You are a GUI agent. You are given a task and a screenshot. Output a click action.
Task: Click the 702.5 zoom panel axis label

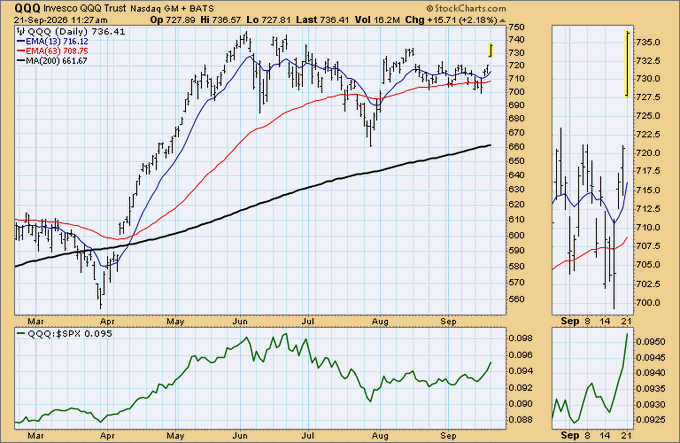click(648, 284)
